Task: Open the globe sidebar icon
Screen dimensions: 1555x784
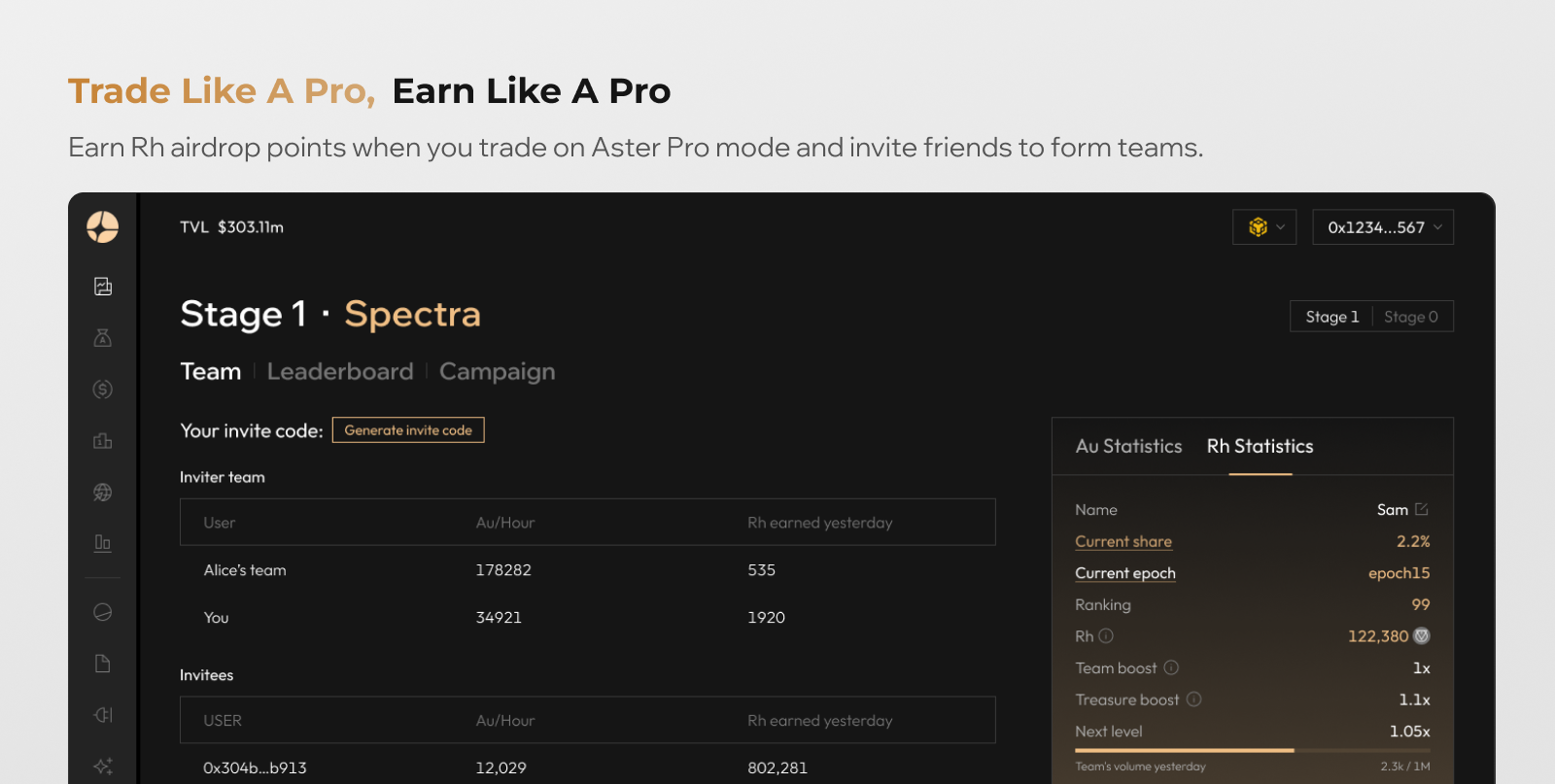Action: (x=103, y=493)
